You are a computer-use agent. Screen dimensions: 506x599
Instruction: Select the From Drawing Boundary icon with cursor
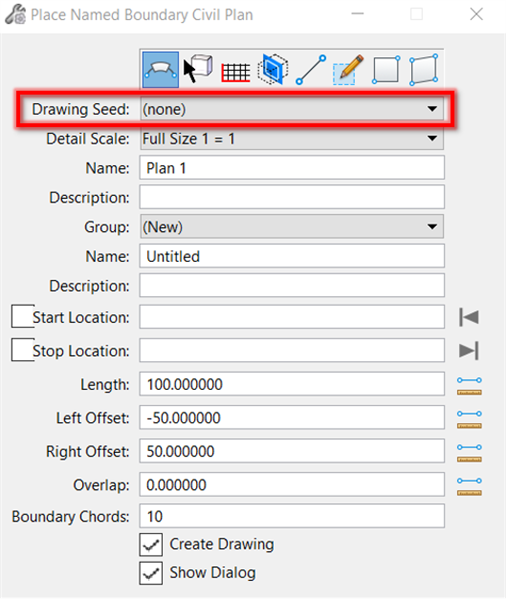click(x=198, y=69)
